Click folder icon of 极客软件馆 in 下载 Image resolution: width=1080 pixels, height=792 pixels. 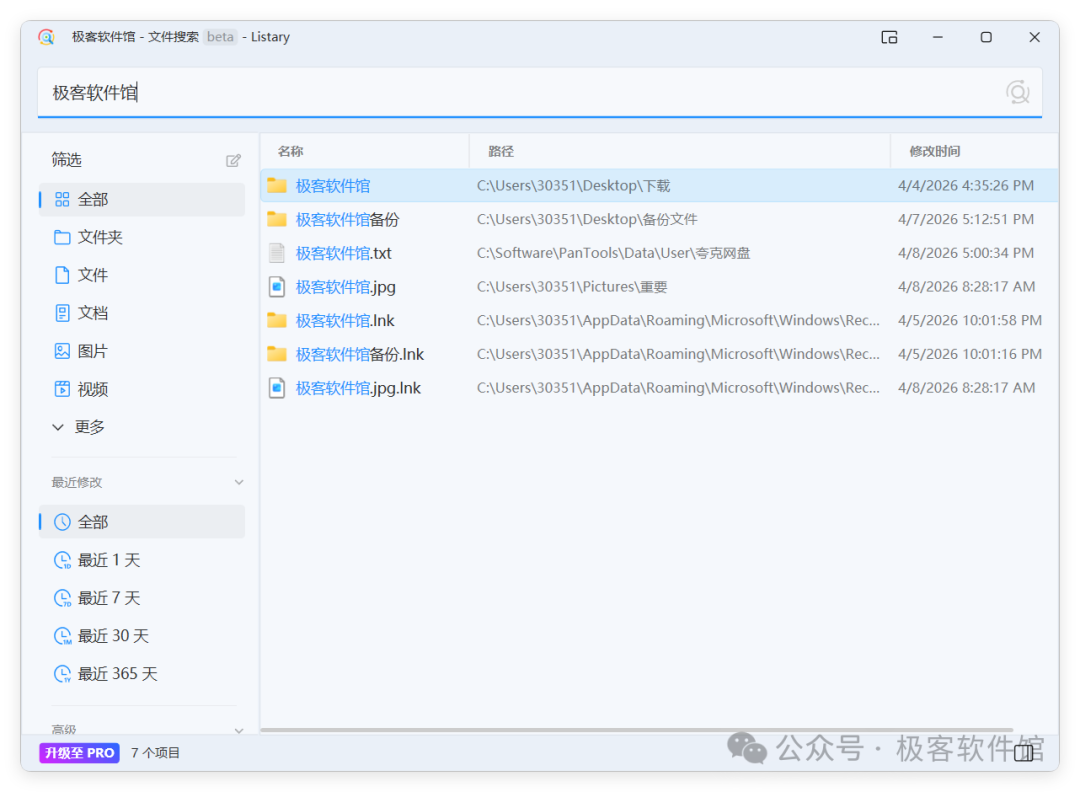277,185
